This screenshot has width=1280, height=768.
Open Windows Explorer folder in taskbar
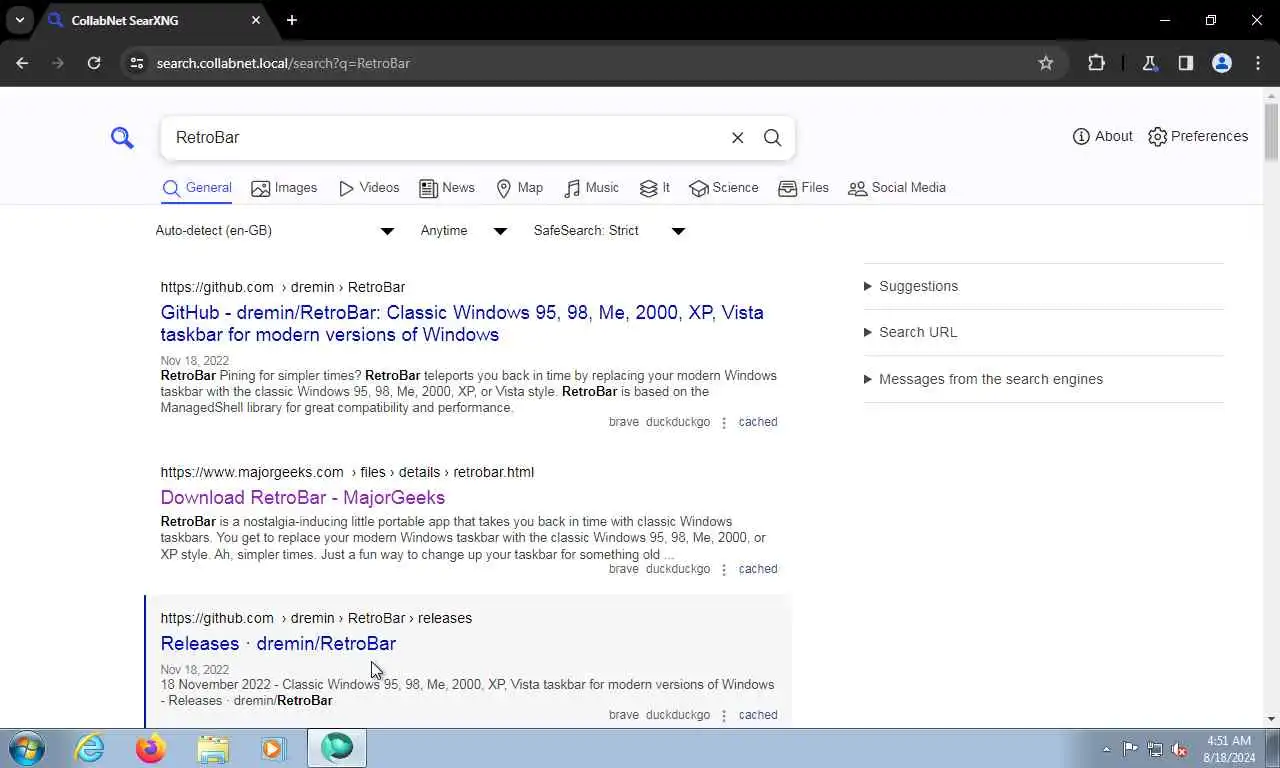(213, 748)
